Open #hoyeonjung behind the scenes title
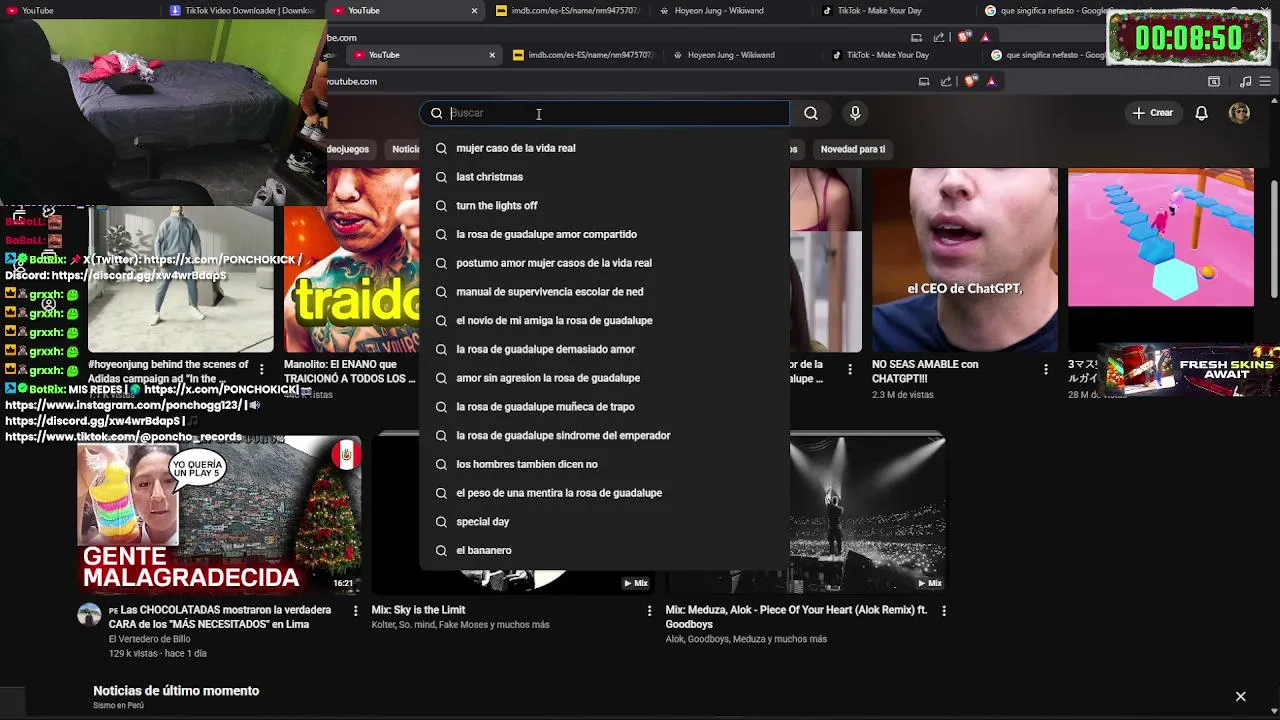 point(168,372)
